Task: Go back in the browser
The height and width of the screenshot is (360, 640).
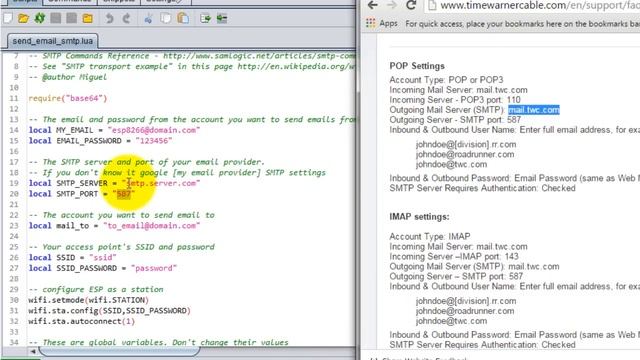Action: click(x=372, y=5)
